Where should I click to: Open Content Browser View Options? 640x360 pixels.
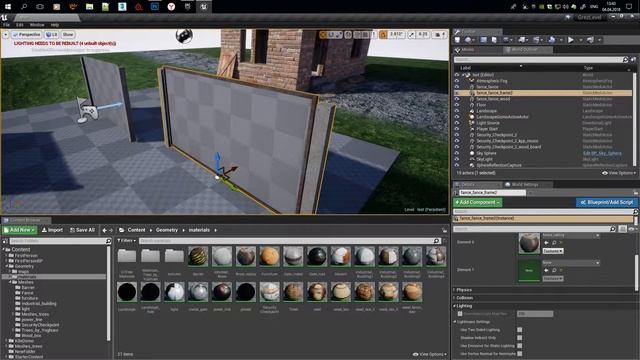tap(429, 354)
